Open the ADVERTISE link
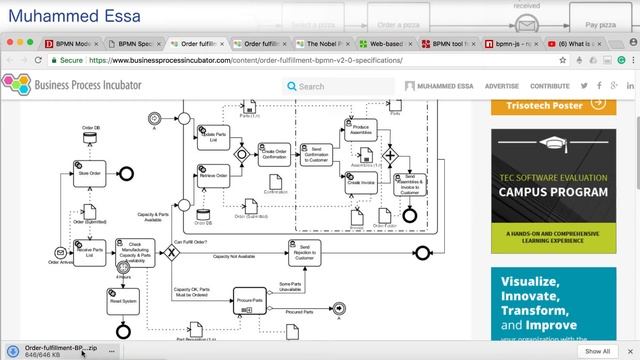Viewport: 640px width, 360px height. (502, 86)
